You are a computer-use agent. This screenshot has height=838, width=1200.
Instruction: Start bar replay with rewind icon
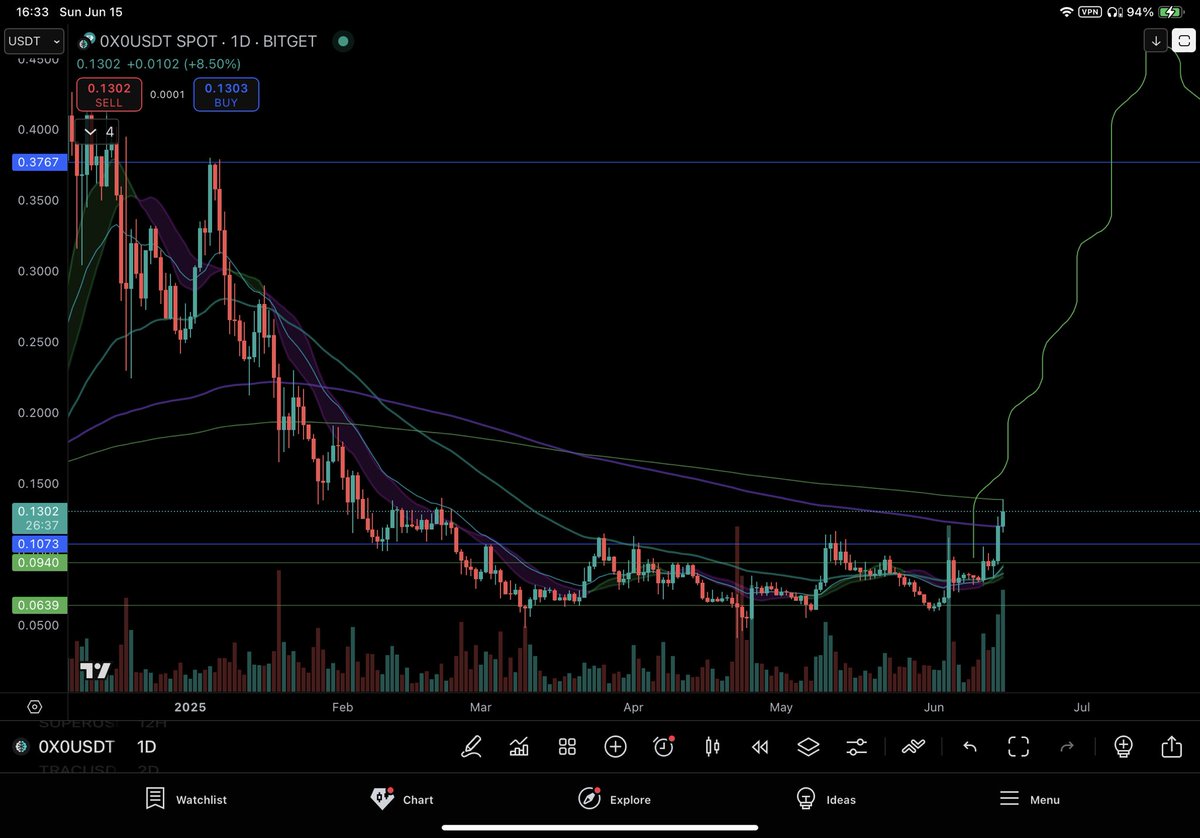[760, 746]
